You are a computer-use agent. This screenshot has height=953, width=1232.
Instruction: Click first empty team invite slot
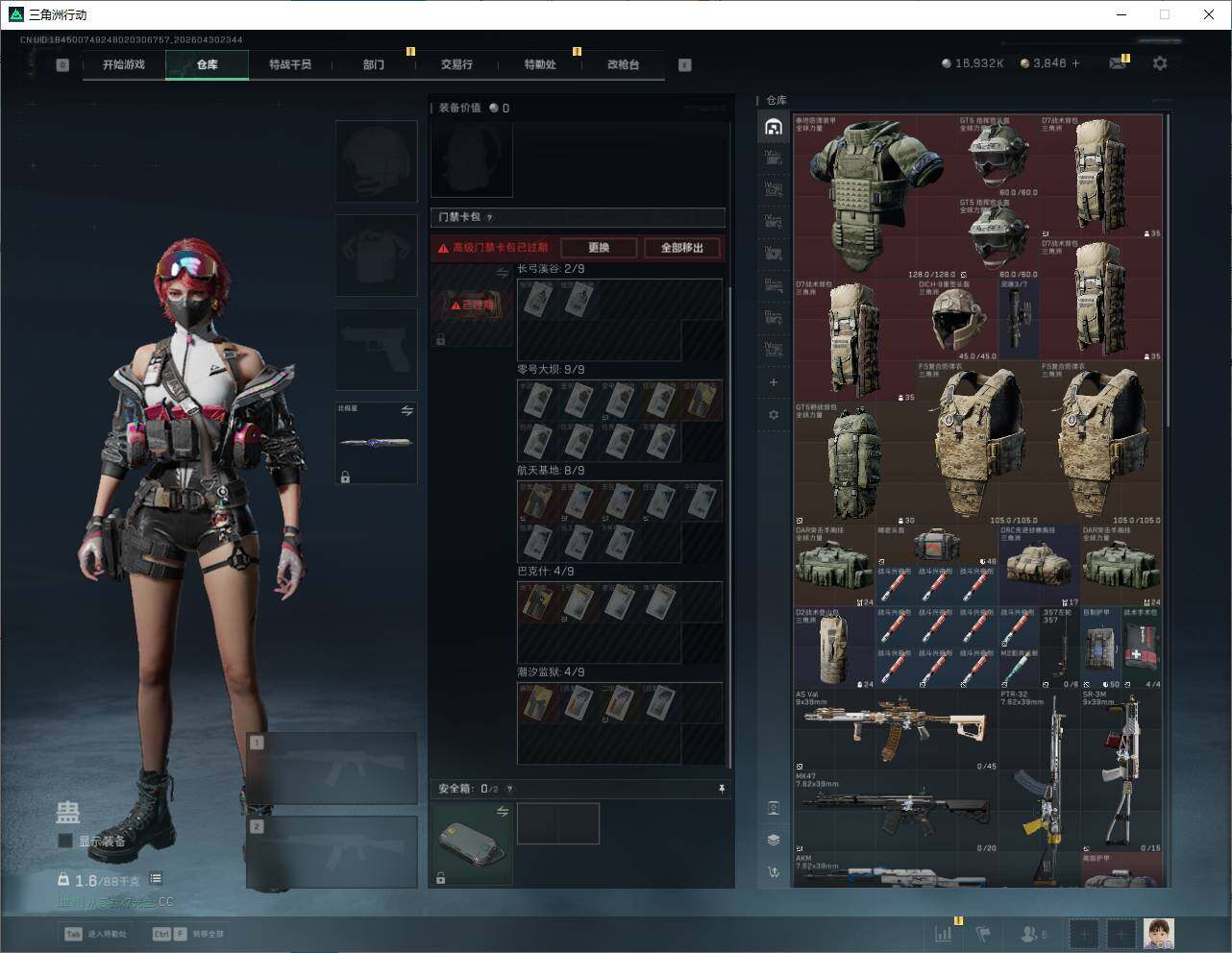[x=1083, y=933]
